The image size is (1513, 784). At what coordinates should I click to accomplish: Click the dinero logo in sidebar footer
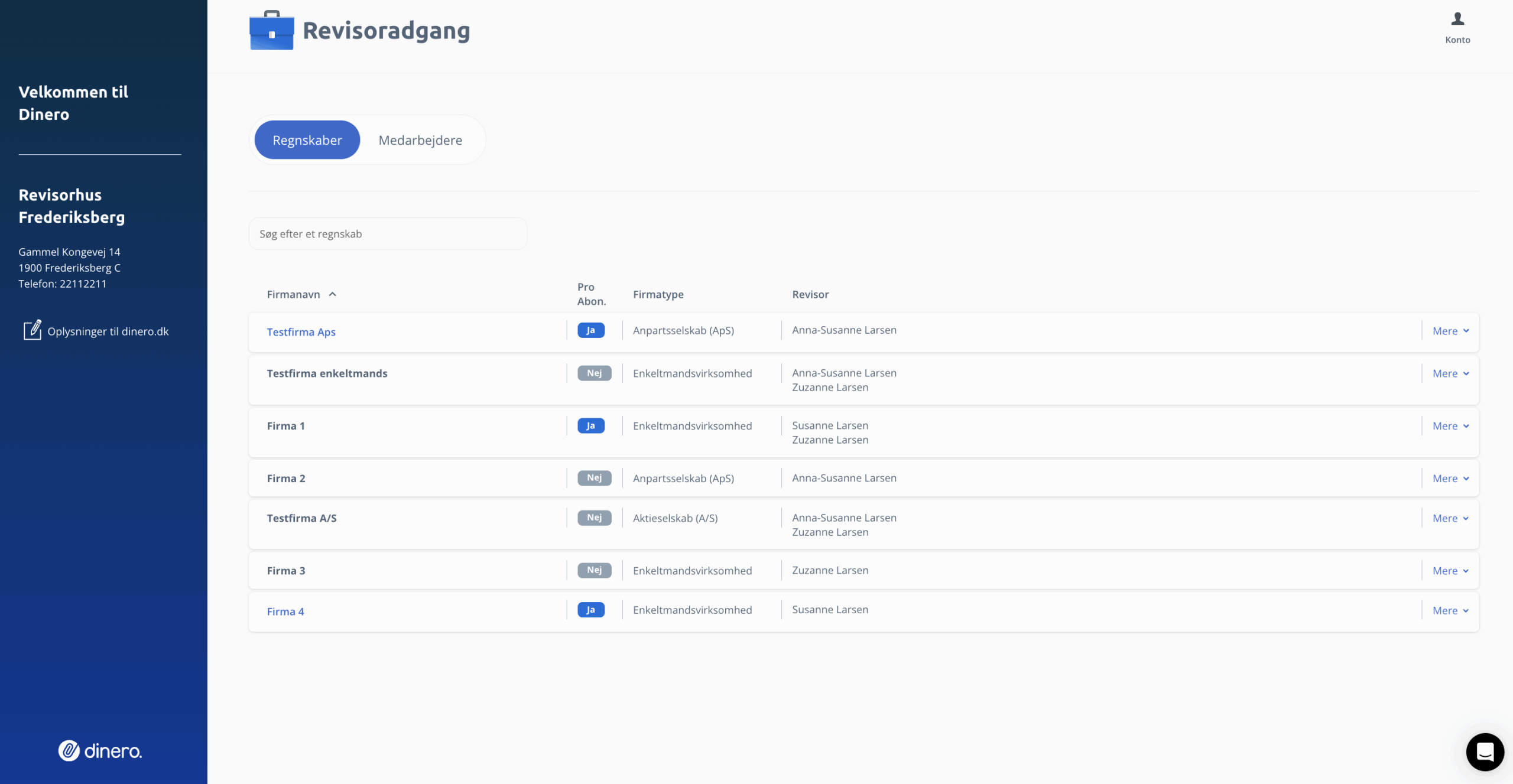[100, 750]
